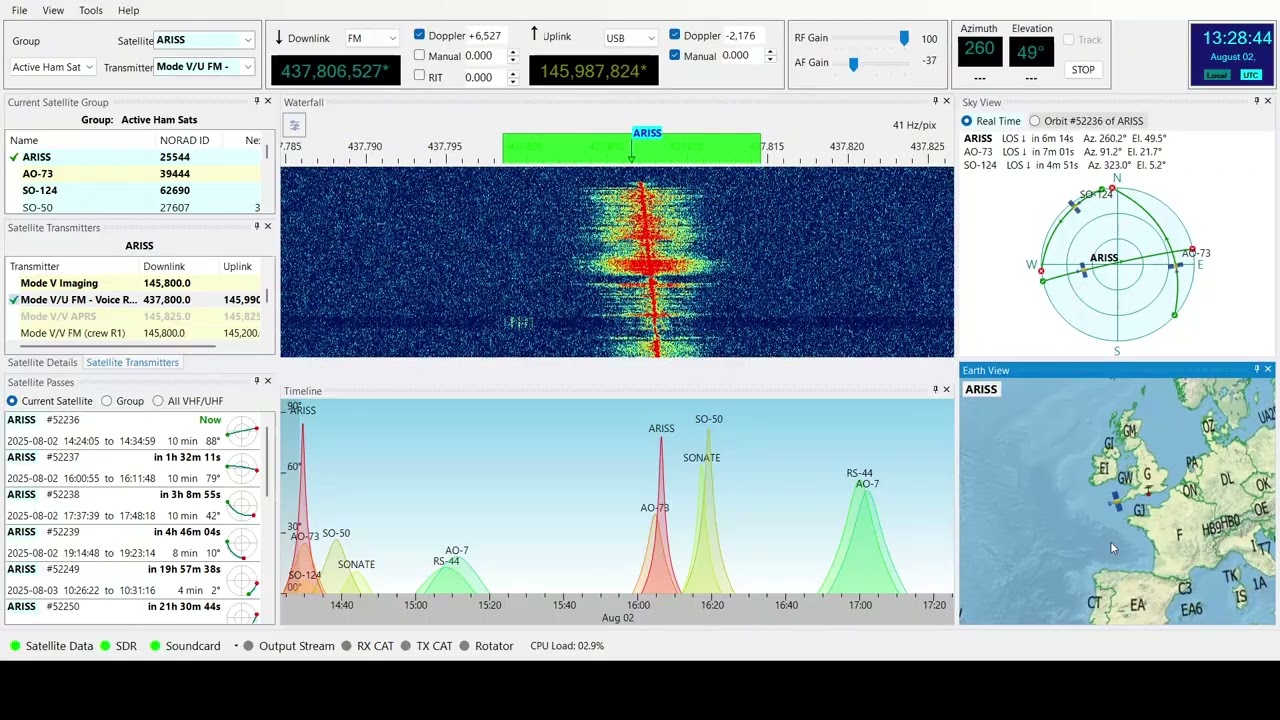Toggle the Uplink Manual checkbox

point(675,56)
